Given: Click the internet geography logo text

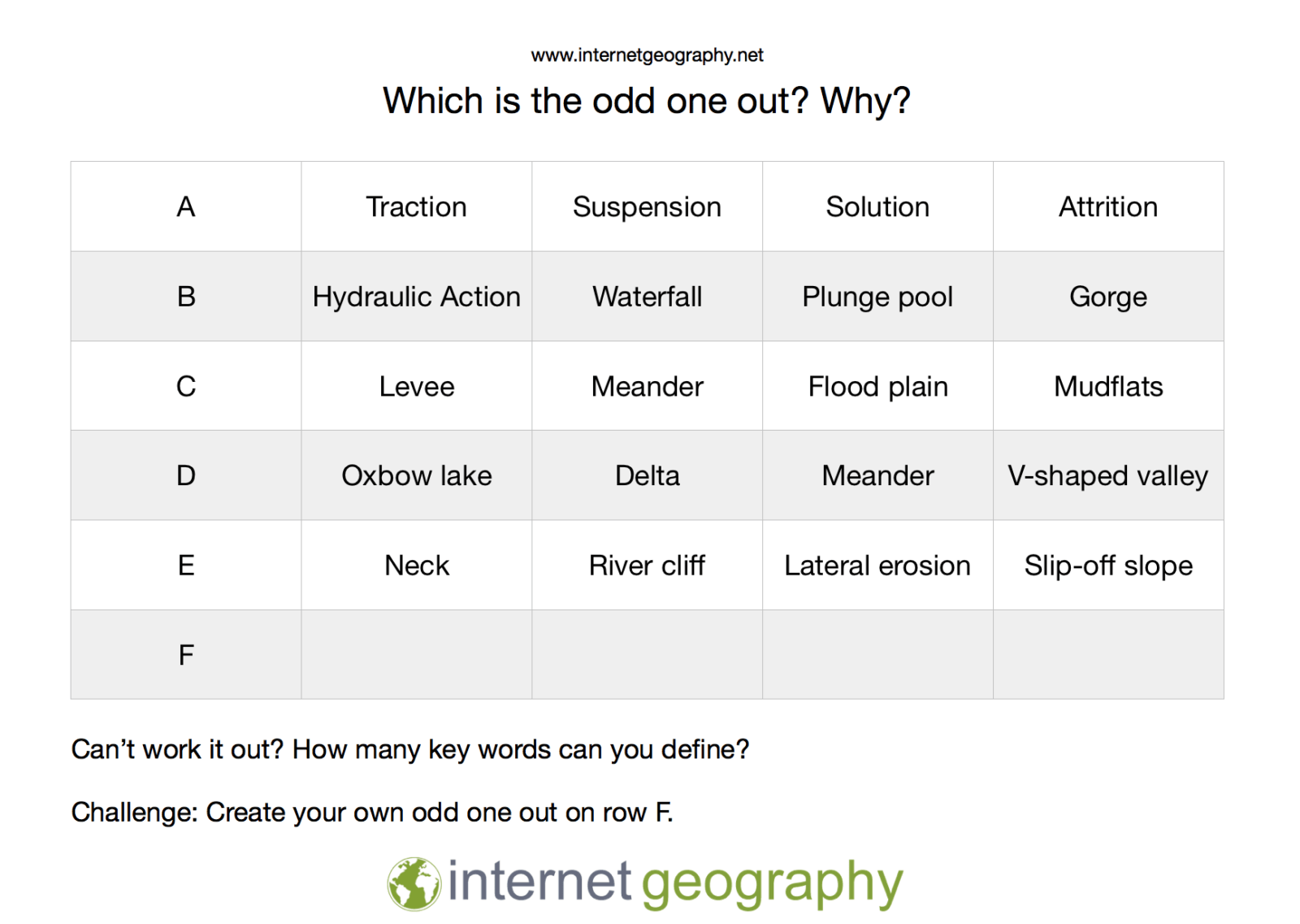Looking at the screenshot, I should (x=675, y=883).
